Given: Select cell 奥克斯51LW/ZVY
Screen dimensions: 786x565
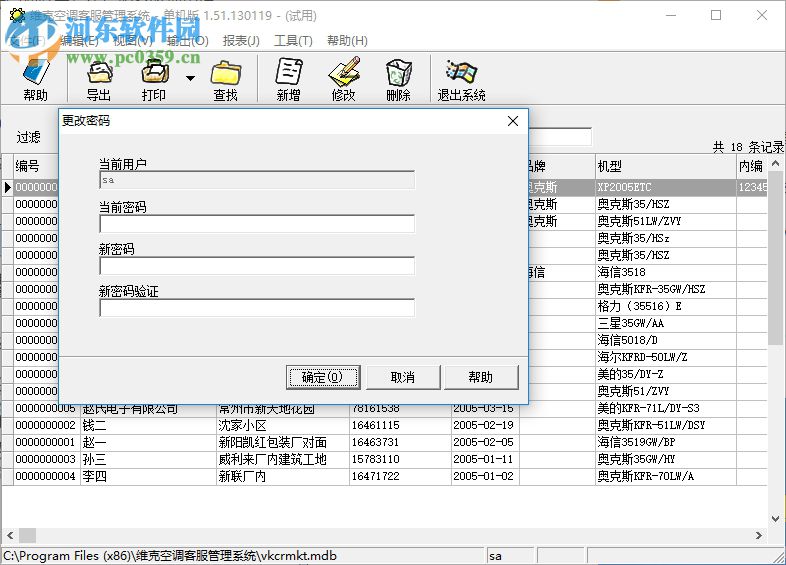Looking at the screenshot, I should pyautogui.click(x=665, y=221).
